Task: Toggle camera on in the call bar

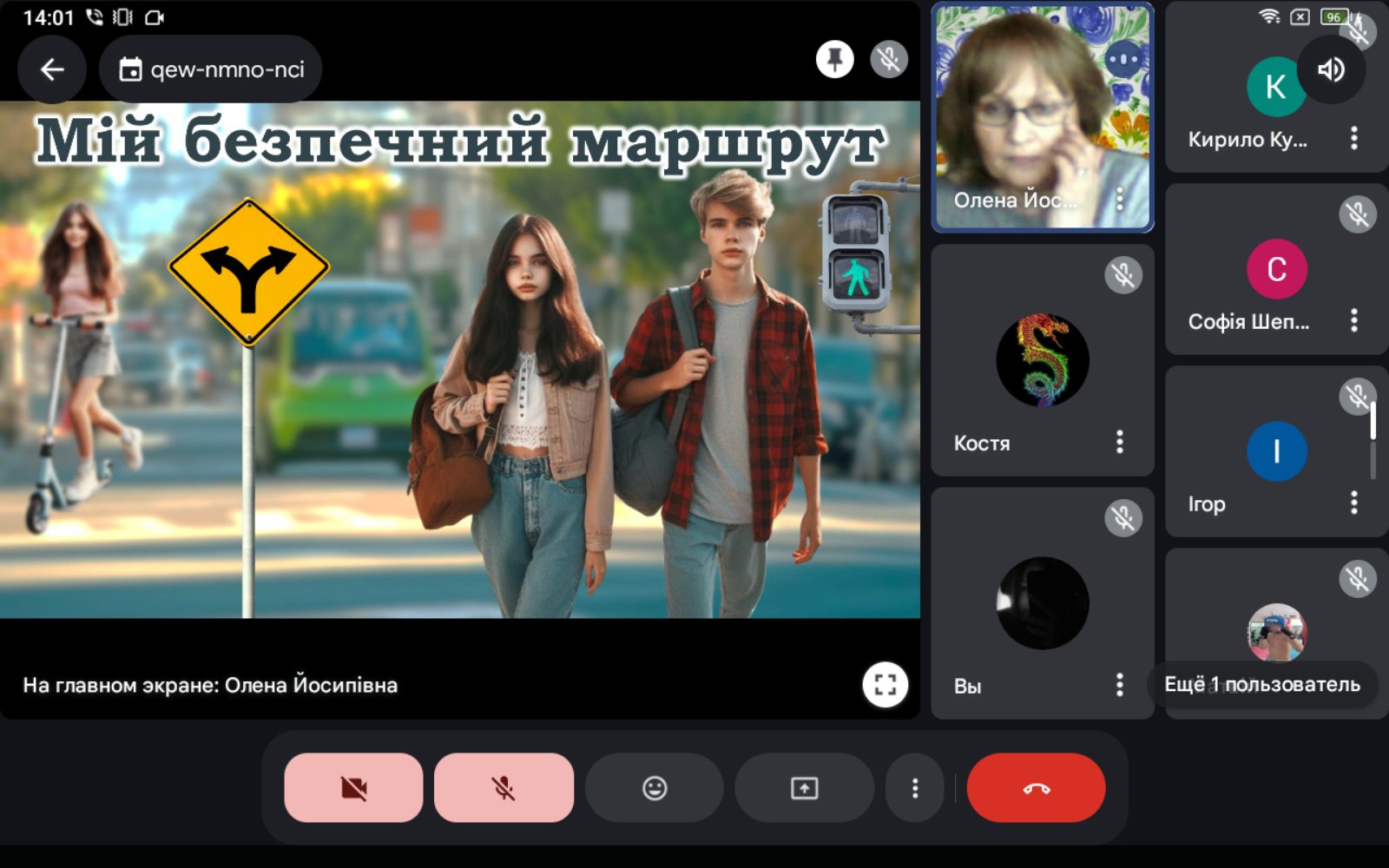Action: pos(353,788)
